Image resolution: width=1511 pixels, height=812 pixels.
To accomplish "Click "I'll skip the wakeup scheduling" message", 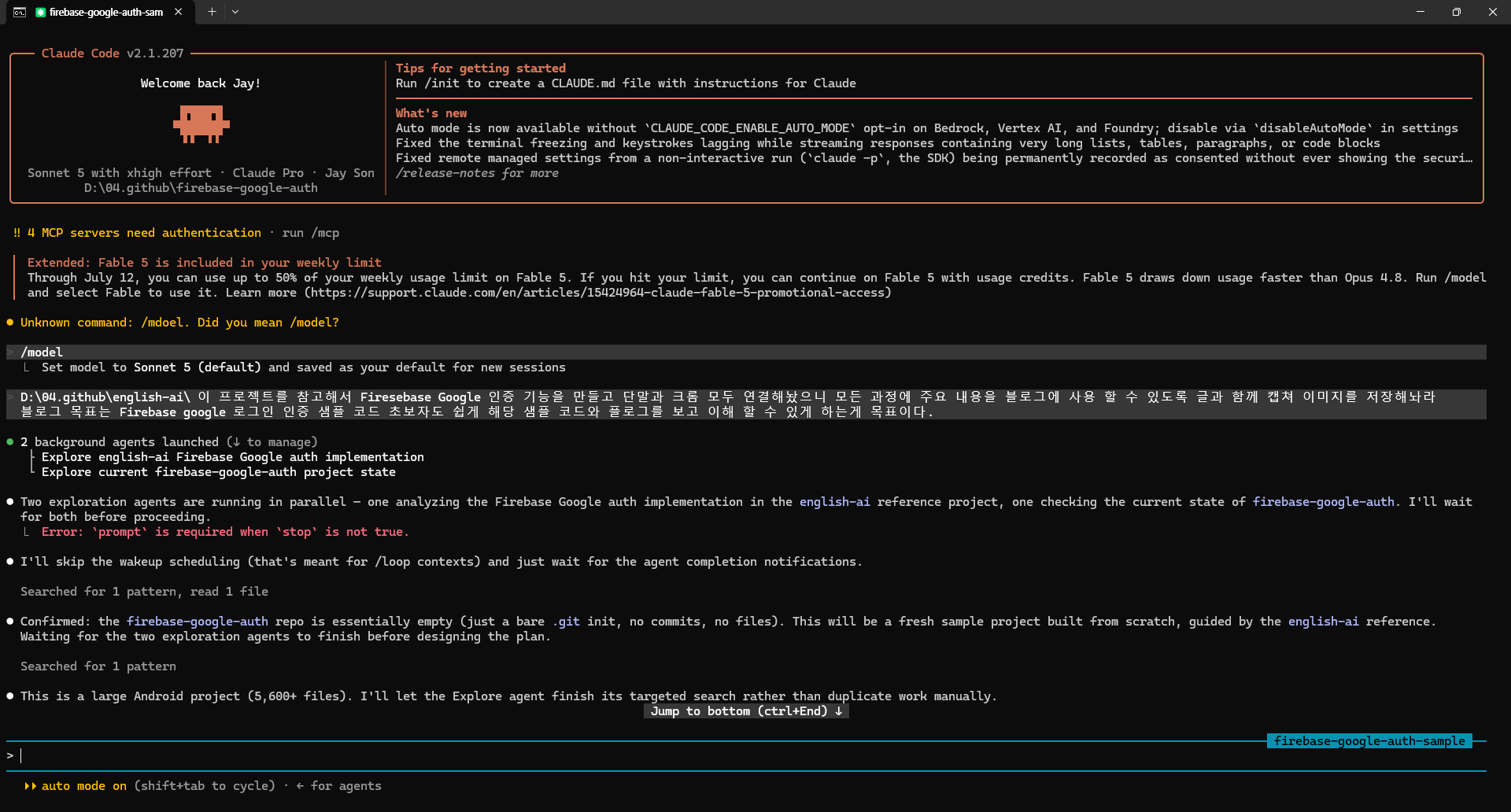I will (441, 562).
